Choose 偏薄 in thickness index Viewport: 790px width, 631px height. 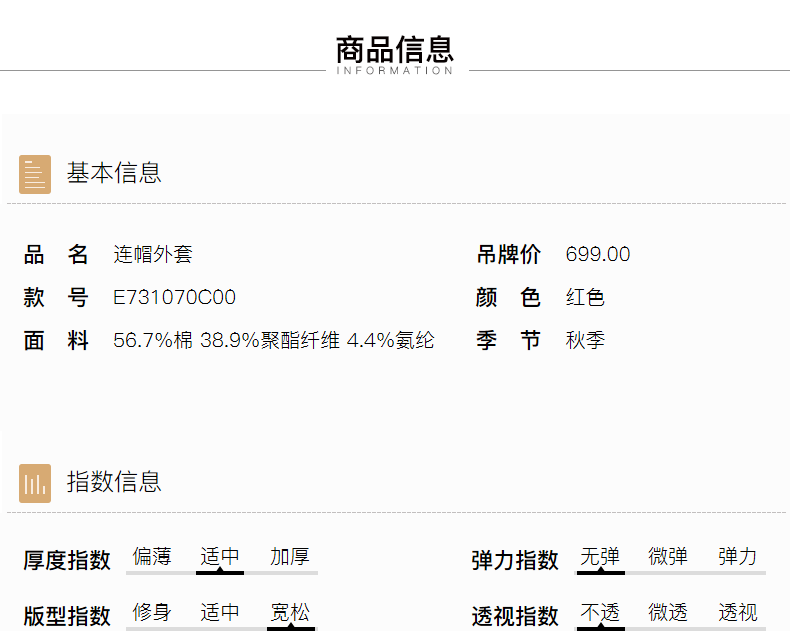pyautogui.click(x=152, y=556)
